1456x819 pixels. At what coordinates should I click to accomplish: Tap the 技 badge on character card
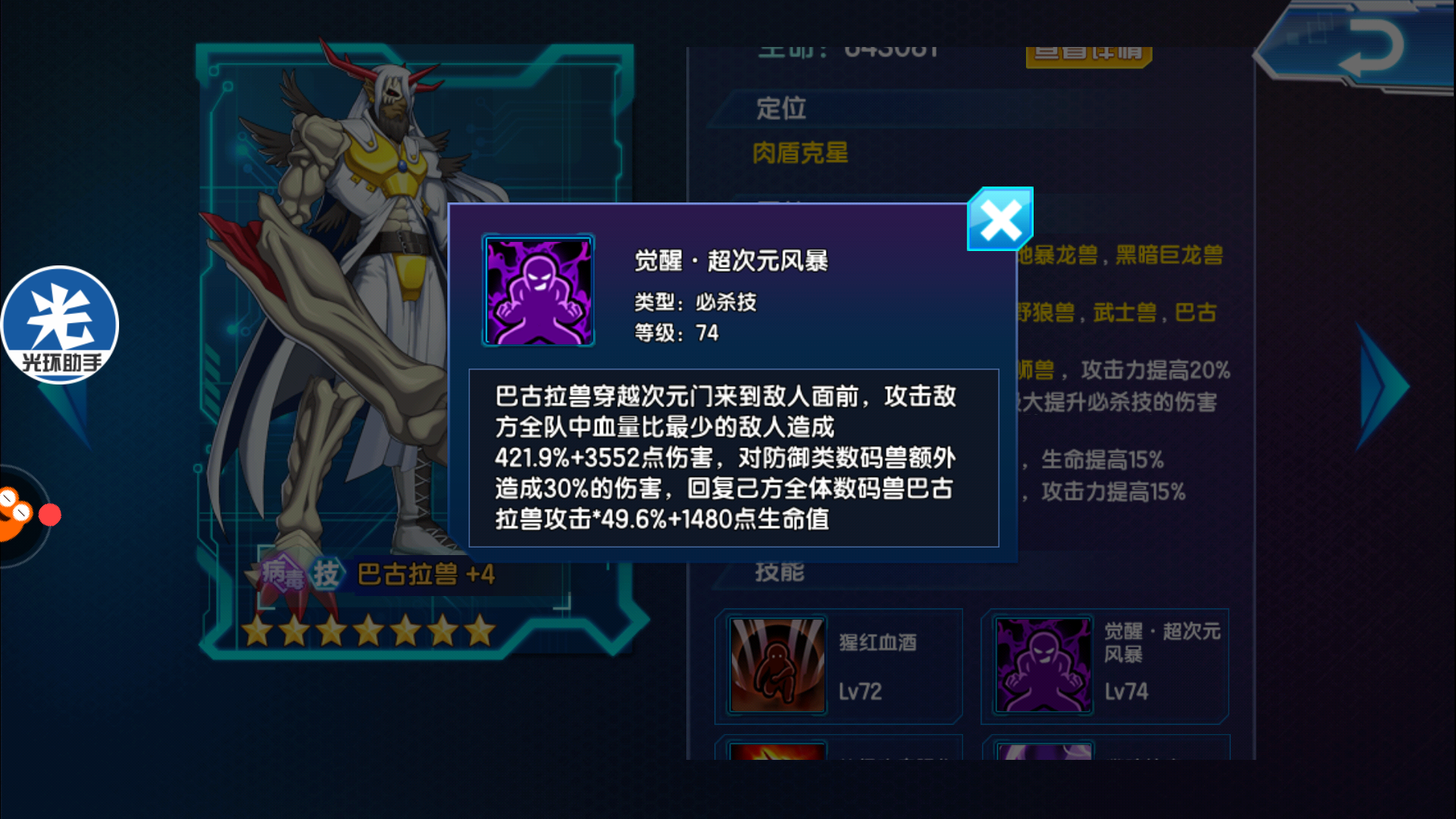[x=326, y=574]
